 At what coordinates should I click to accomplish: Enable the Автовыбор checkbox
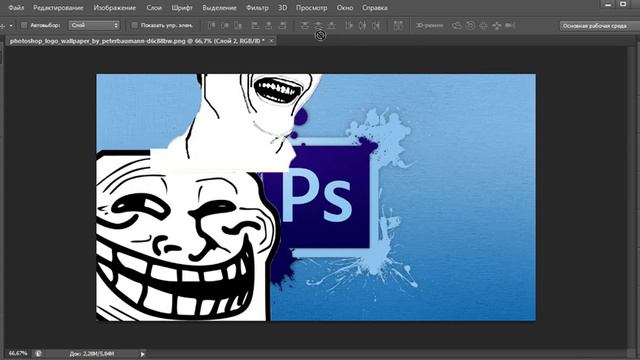coord(24,25)
